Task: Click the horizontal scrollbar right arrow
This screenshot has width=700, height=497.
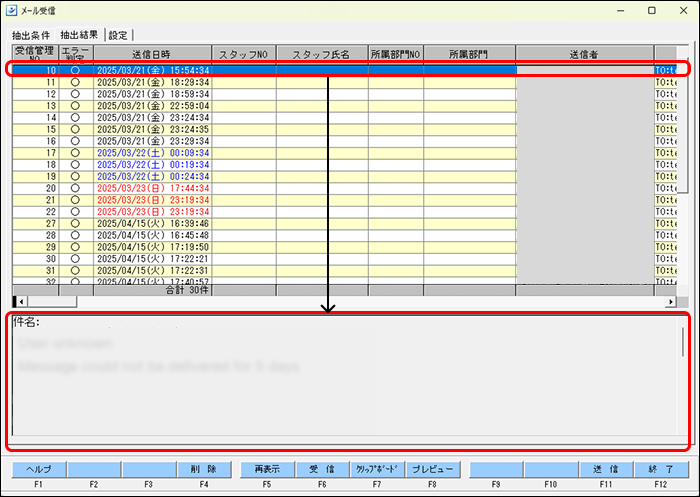Action: coord(671,302)
